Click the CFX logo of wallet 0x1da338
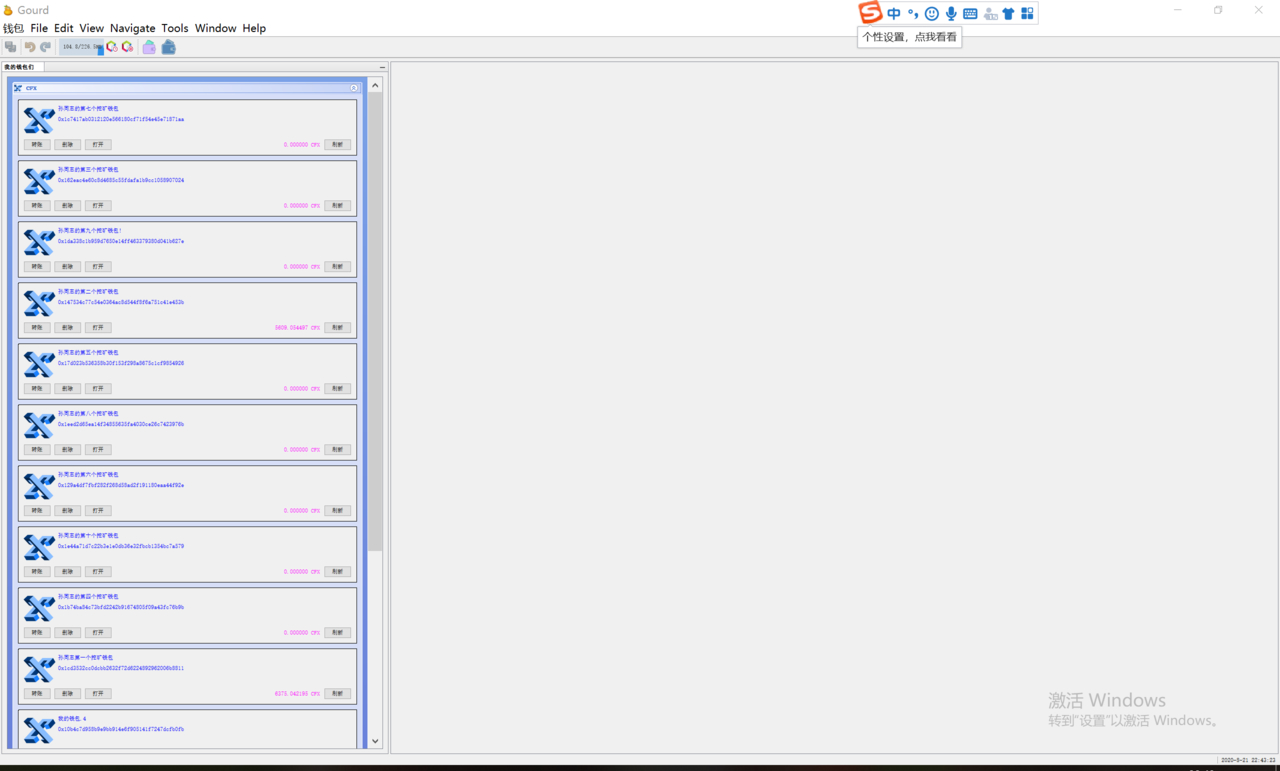Viewport: 1280px width, 771px height. (39, 242)
